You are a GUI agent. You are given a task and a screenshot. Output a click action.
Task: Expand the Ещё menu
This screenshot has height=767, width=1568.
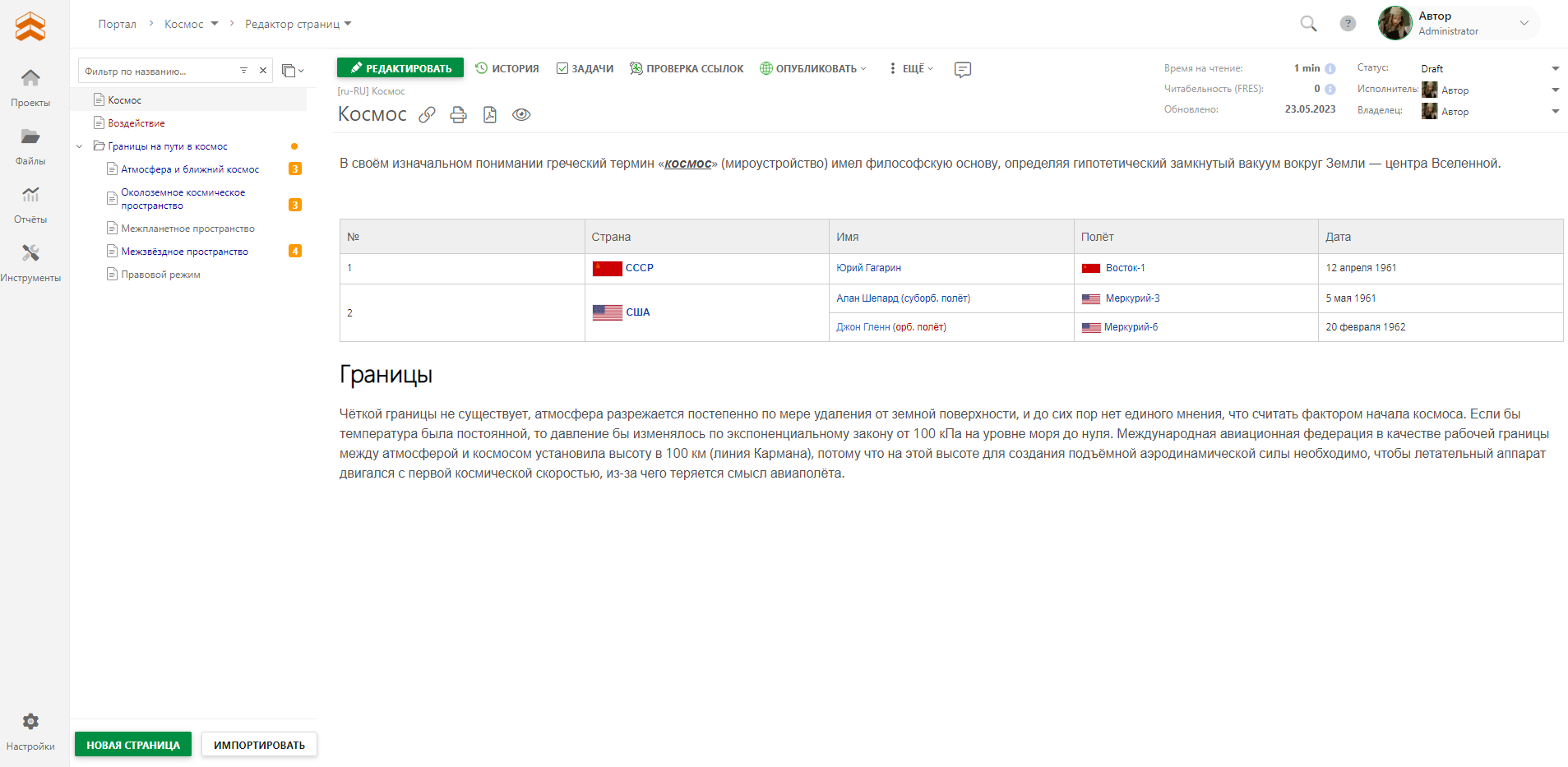pos(911,69)
